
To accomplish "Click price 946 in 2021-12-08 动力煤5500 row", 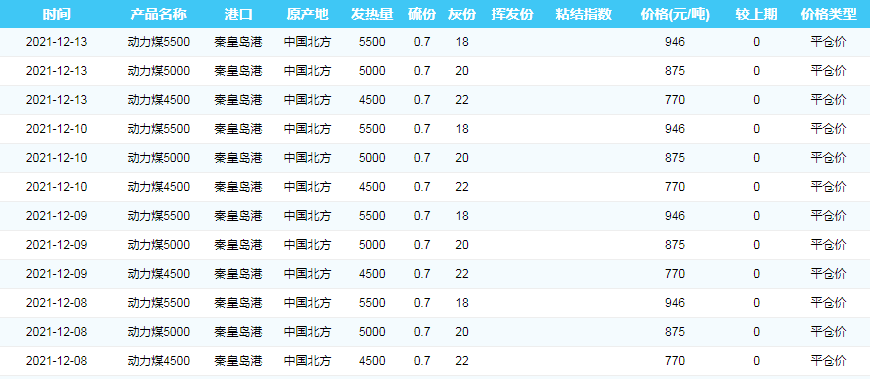I will tap(675, 303).
